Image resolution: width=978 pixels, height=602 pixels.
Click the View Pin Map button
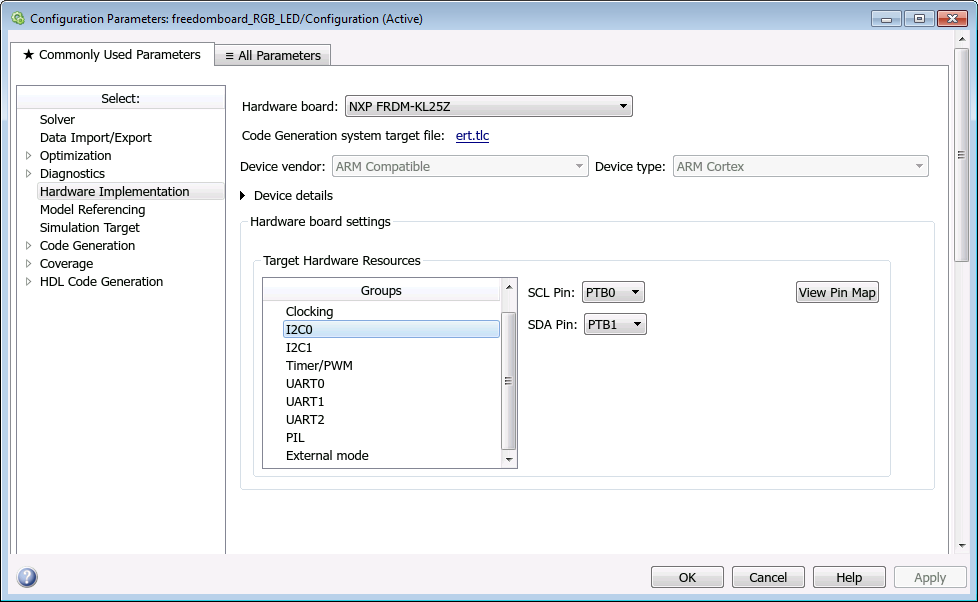pos(836,293)
